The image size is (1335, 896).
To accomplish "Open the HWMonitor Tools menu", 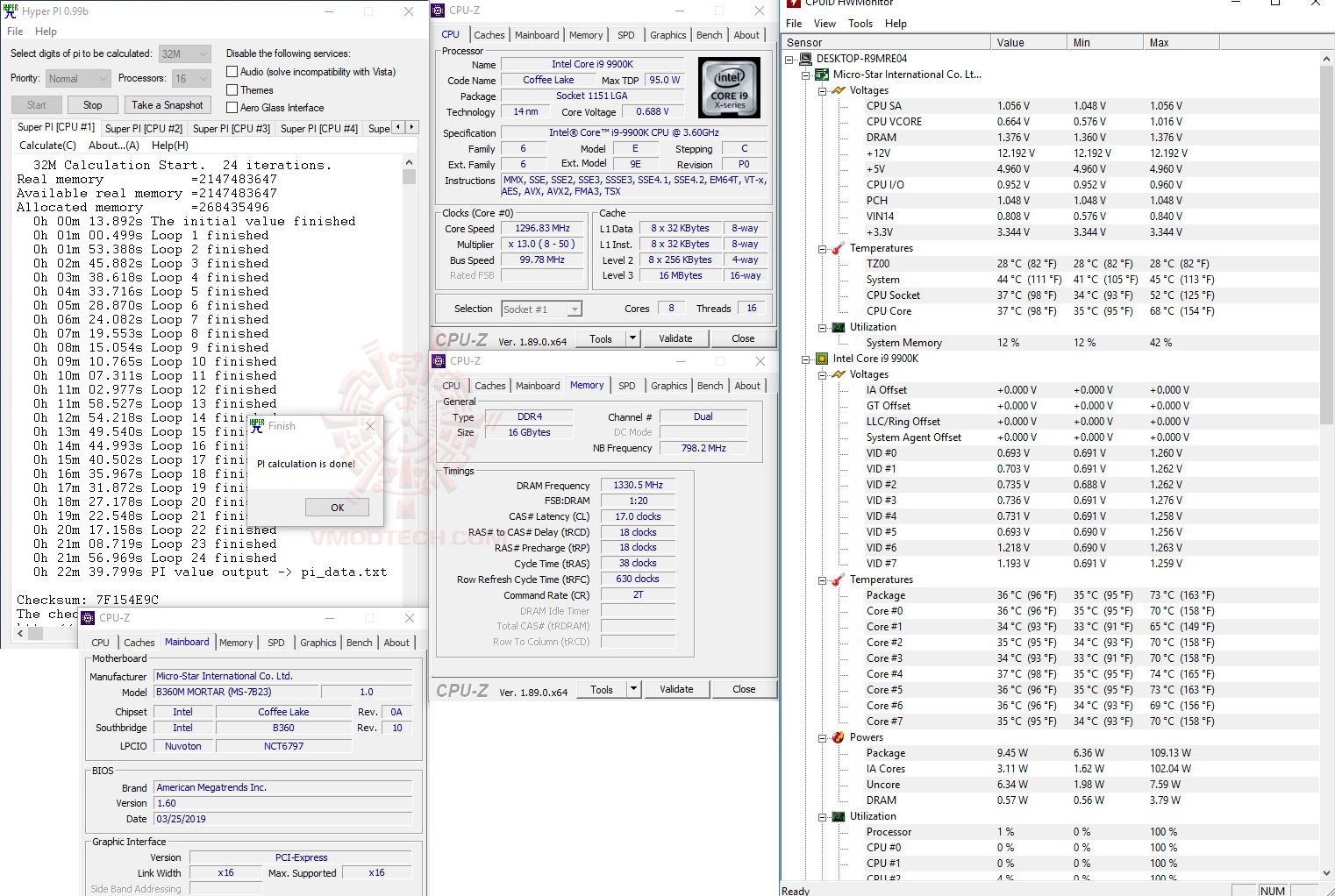I will coord(860,24).
